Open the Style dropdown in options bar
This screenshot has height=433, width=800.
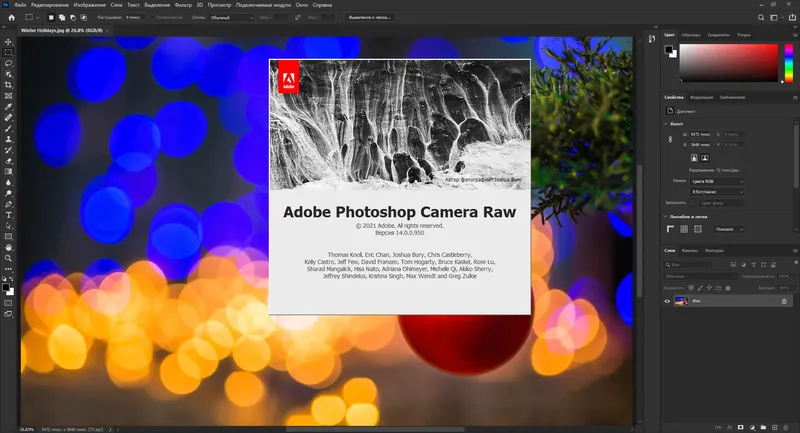coord(232,17)
